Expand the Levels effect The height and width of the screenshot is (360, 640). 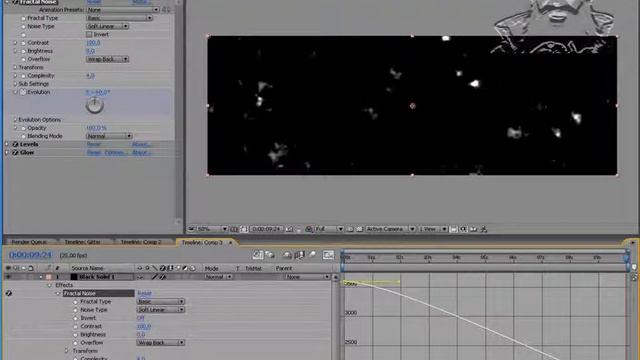point(7,144)
